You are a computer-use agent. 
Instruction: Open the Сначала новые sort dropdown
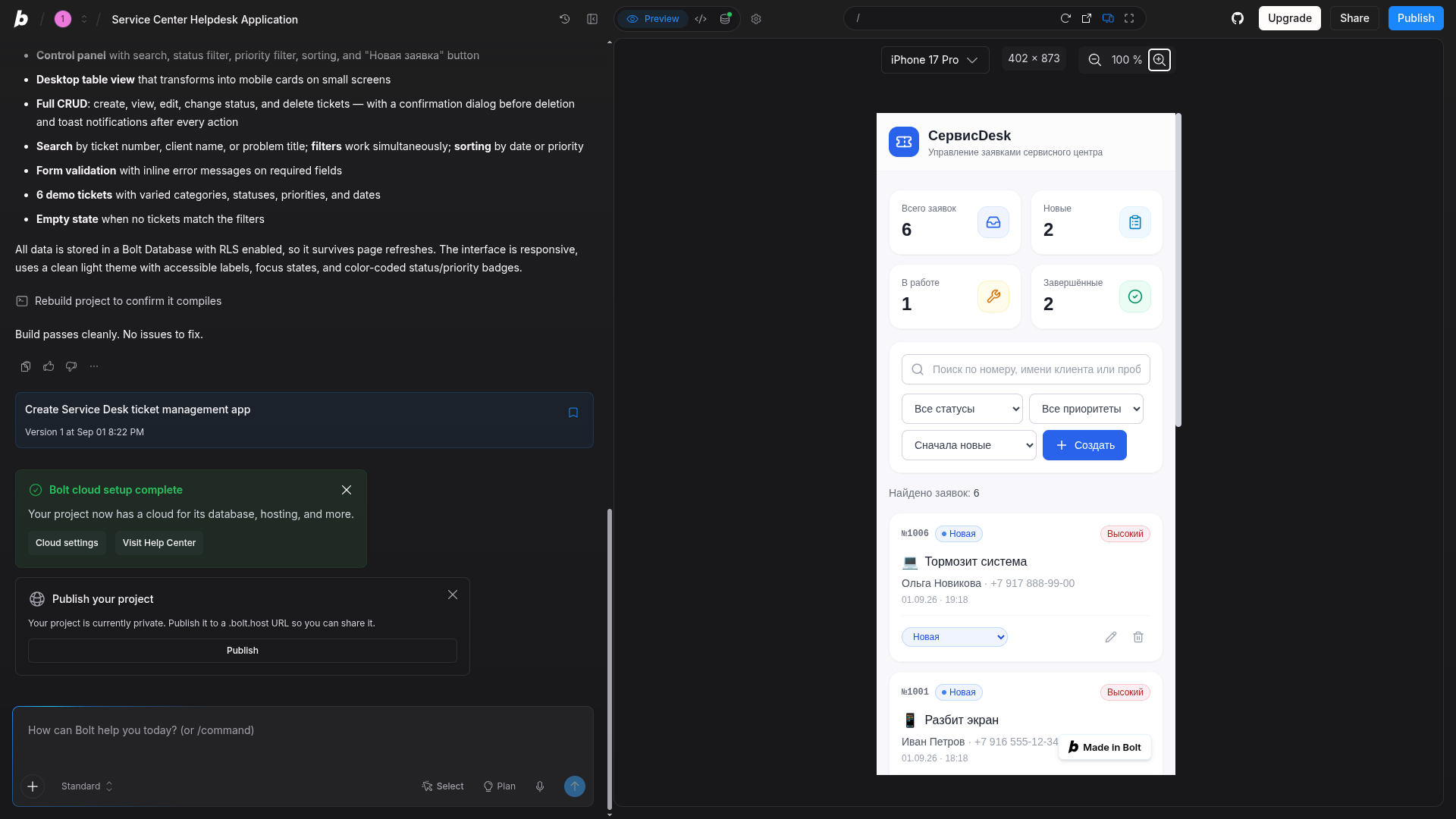tap(969, 445)
